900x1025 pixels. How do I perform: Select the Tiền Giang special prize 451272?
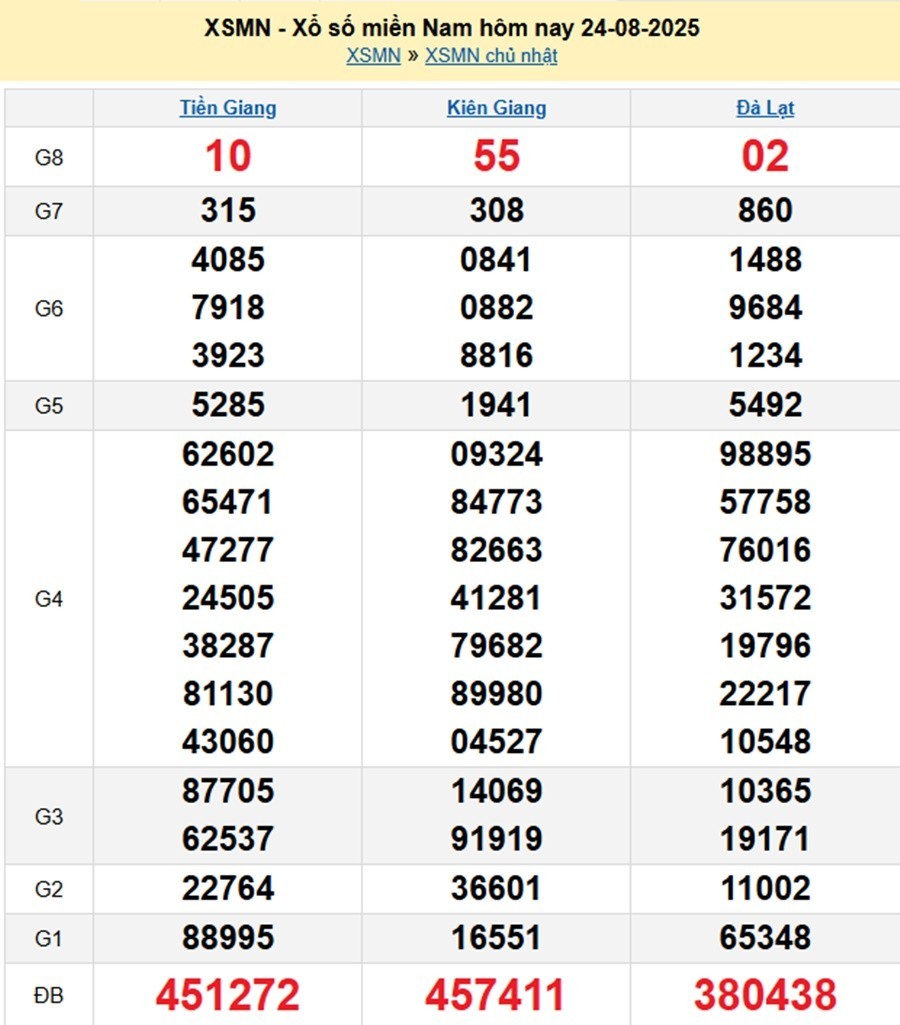tap(228, 995)
